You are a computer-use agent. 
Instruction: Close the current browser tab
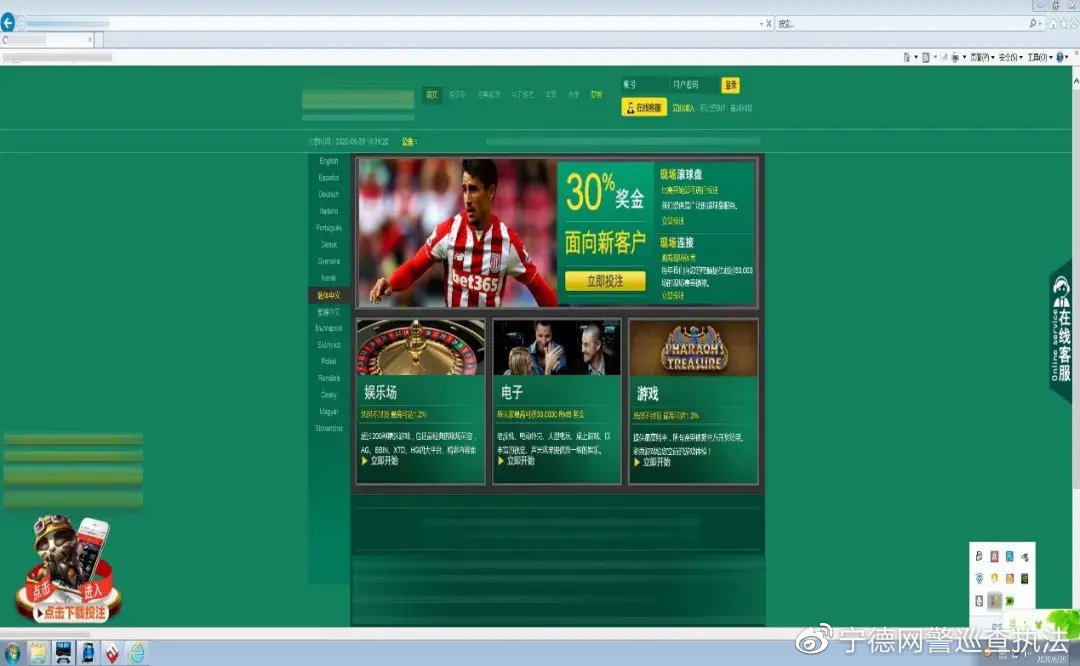(x=90, y=40)
